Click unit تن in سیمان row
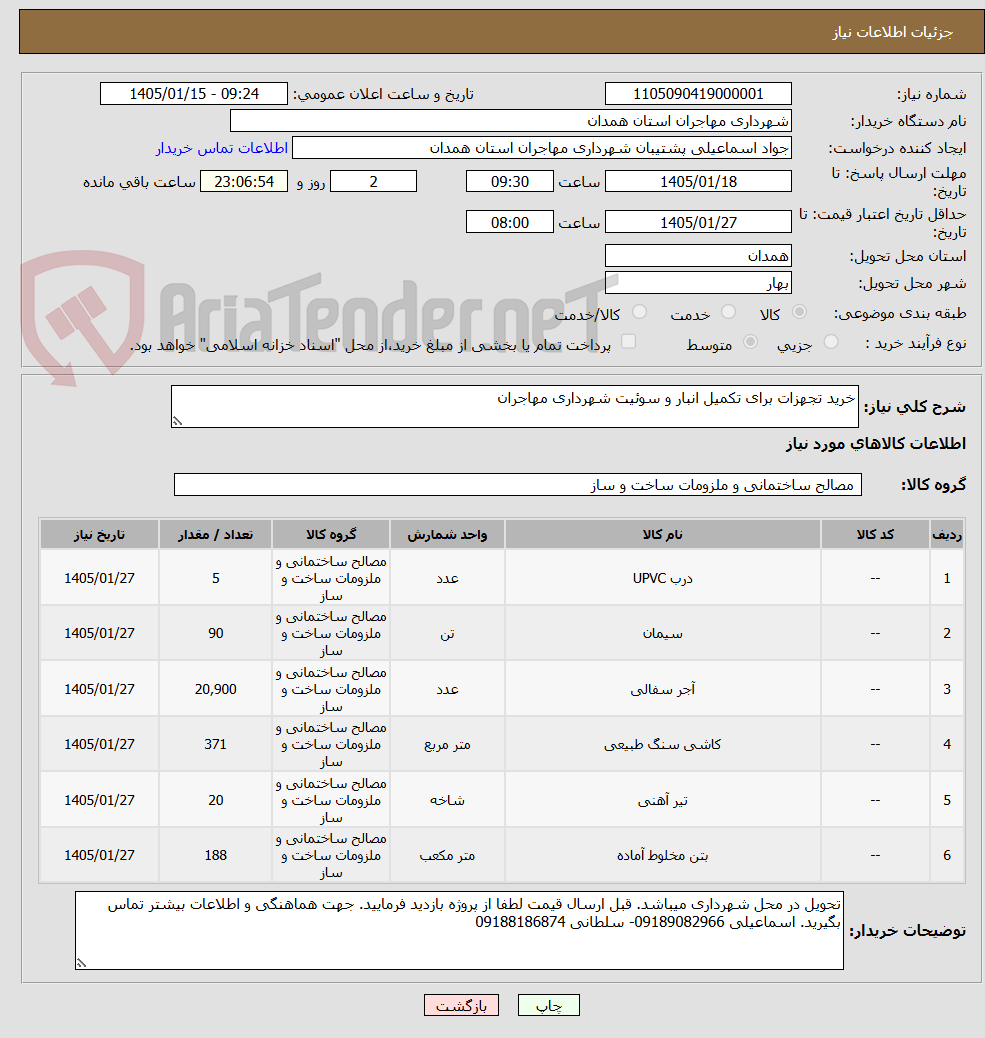985x1038 pixels. point(447,634)
